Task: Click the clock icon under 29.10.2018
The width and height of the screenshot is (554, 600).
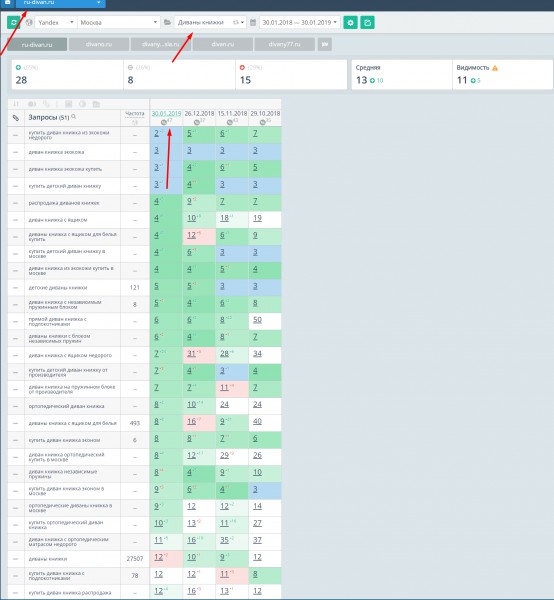Action: point(262,122)
